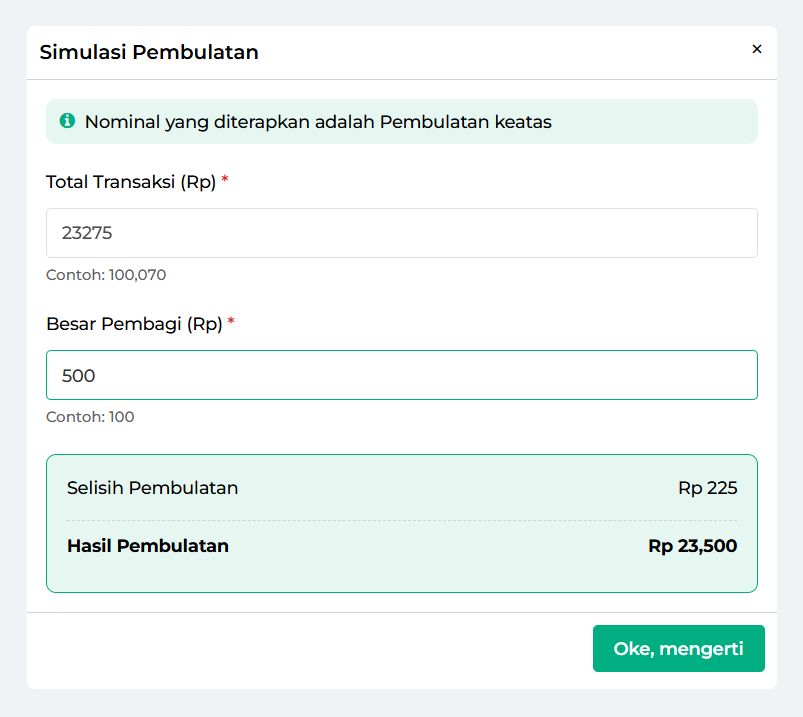The image size is (803, 717).
Task: Click the "Rp 23,500" rounded result
Action: coord(692,546)
